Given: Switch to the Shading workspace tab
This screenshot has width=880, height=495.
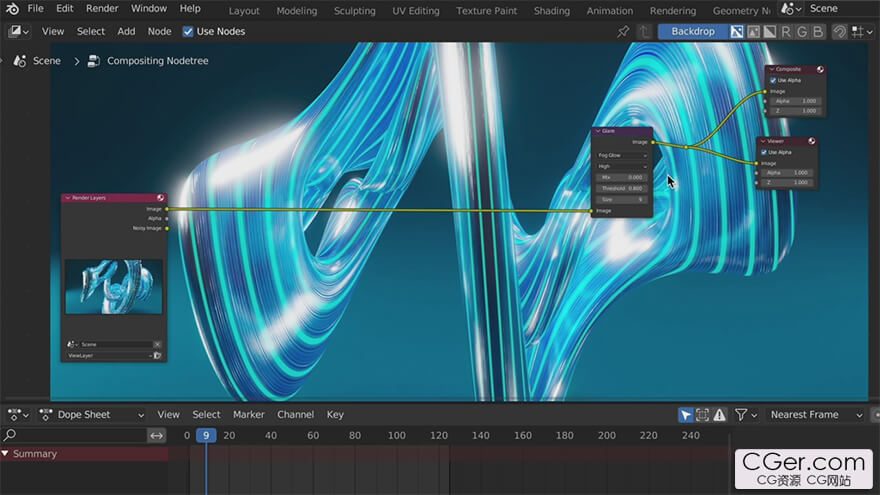Looking at the screenshot, I should click(552, 11).
